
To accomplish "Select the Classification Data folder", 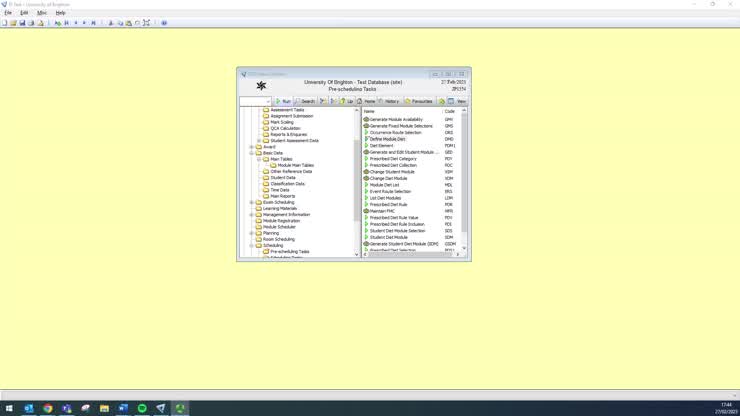I will pyautogui.click(x=287, y=184).
